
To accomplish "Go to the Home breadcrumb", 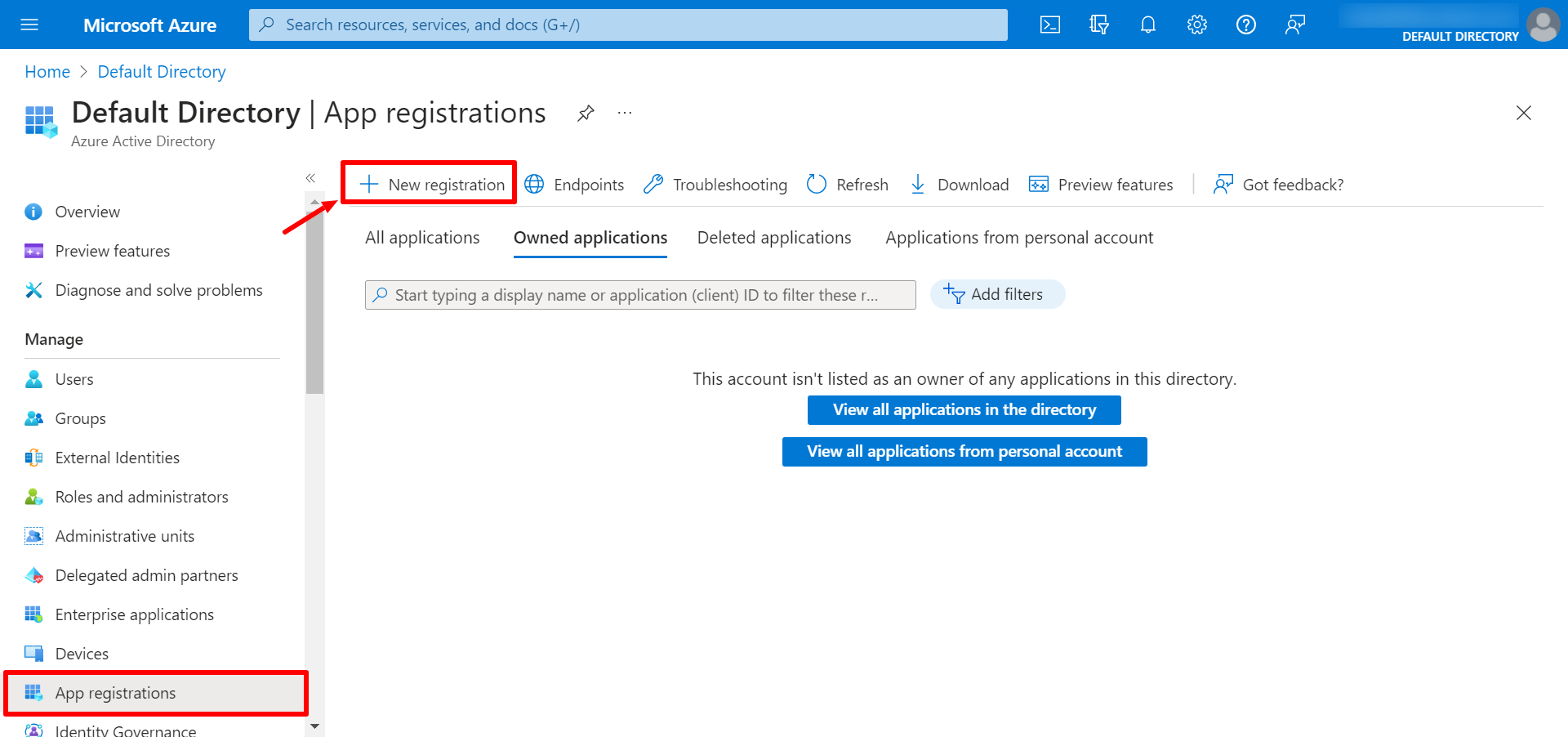I will click(47, 72).
